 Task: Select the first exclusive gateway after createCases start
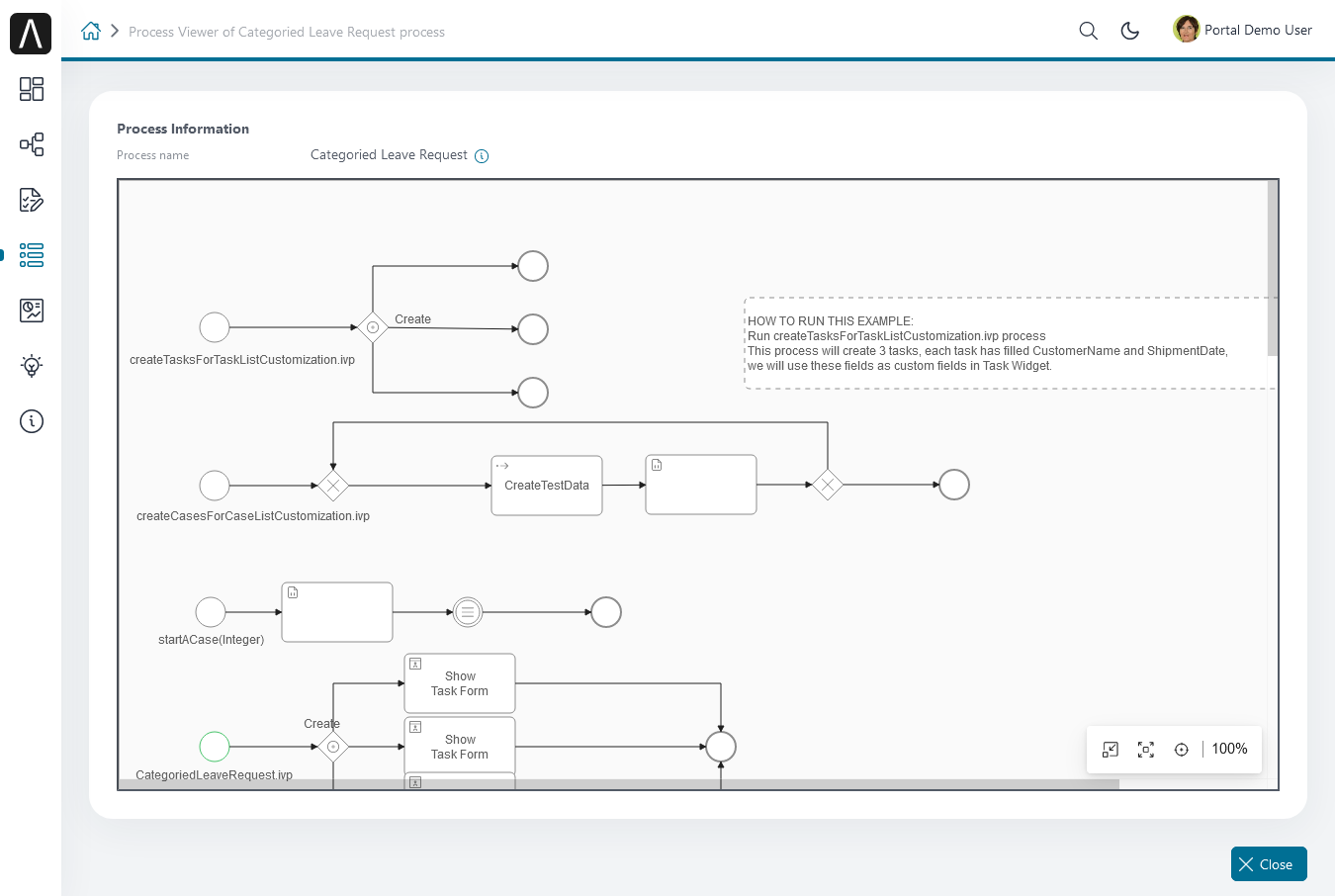pos(333,486)
